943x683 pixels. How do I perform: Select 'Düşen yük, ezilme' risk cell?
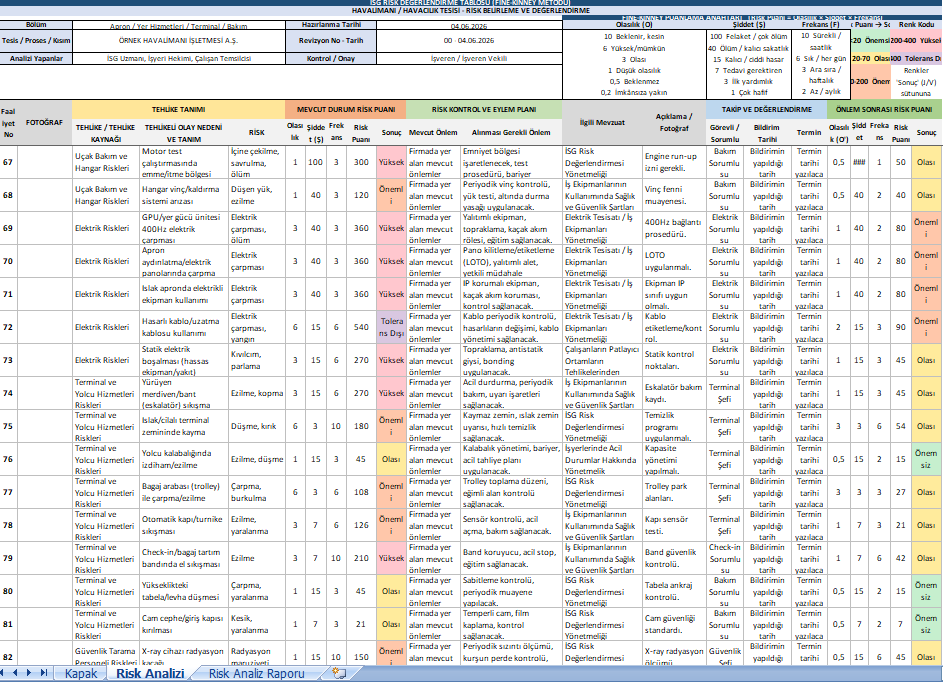tap(257, 195)
